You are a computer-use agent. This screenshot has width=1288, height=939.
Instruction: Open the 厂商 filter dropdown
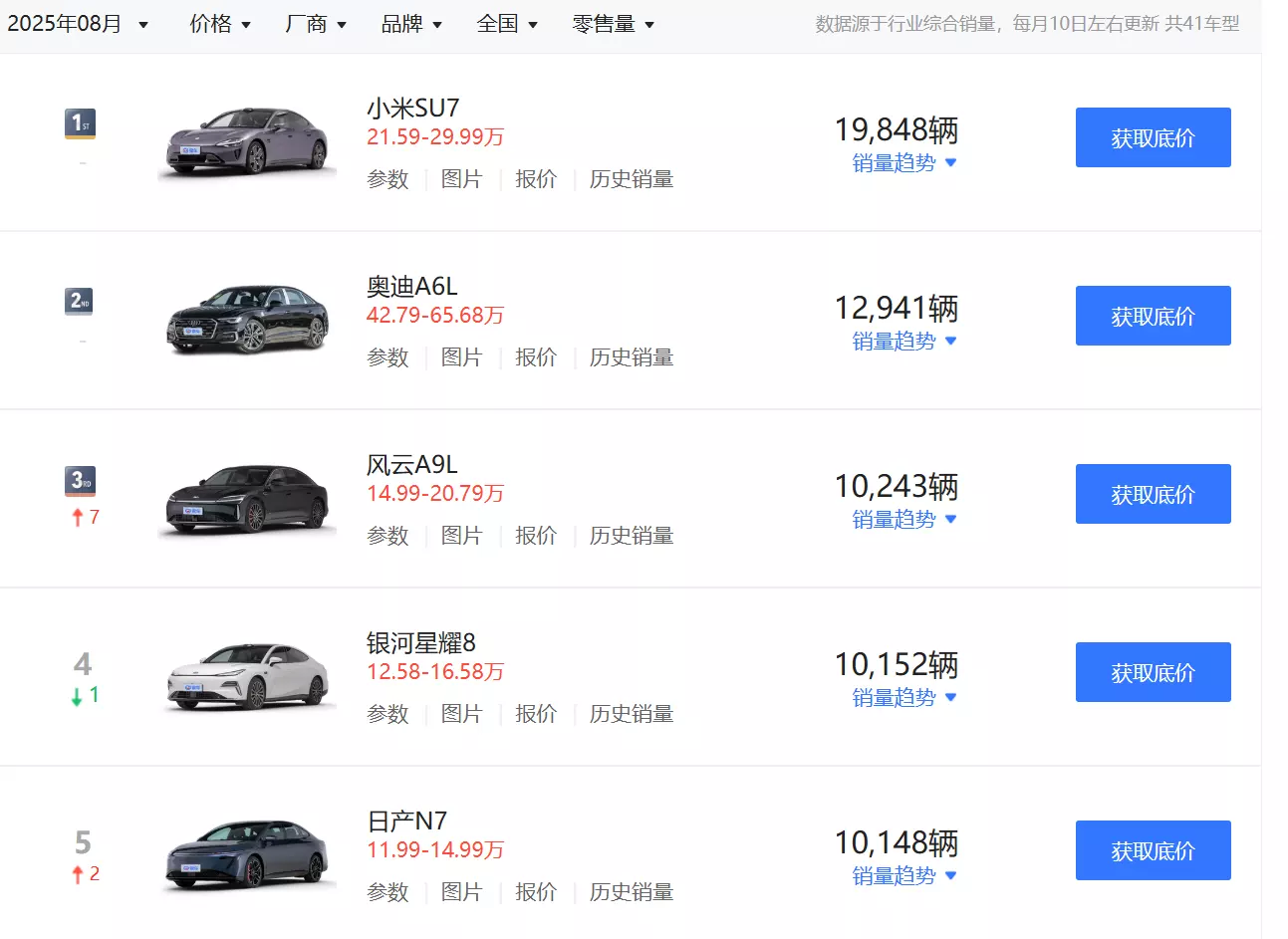point(316,24)
